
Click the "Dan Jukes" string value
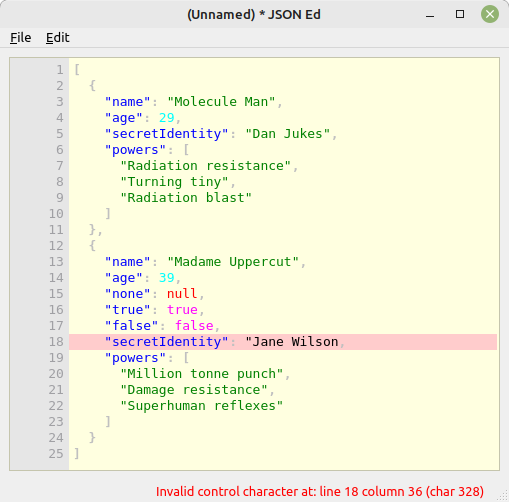[x=288, y=134]
